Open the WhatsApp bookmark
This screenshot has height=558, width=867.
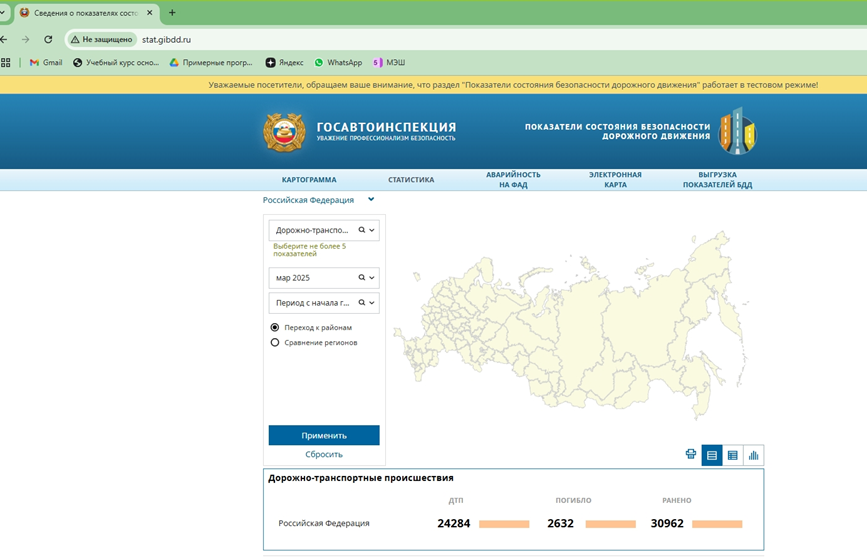338,62
